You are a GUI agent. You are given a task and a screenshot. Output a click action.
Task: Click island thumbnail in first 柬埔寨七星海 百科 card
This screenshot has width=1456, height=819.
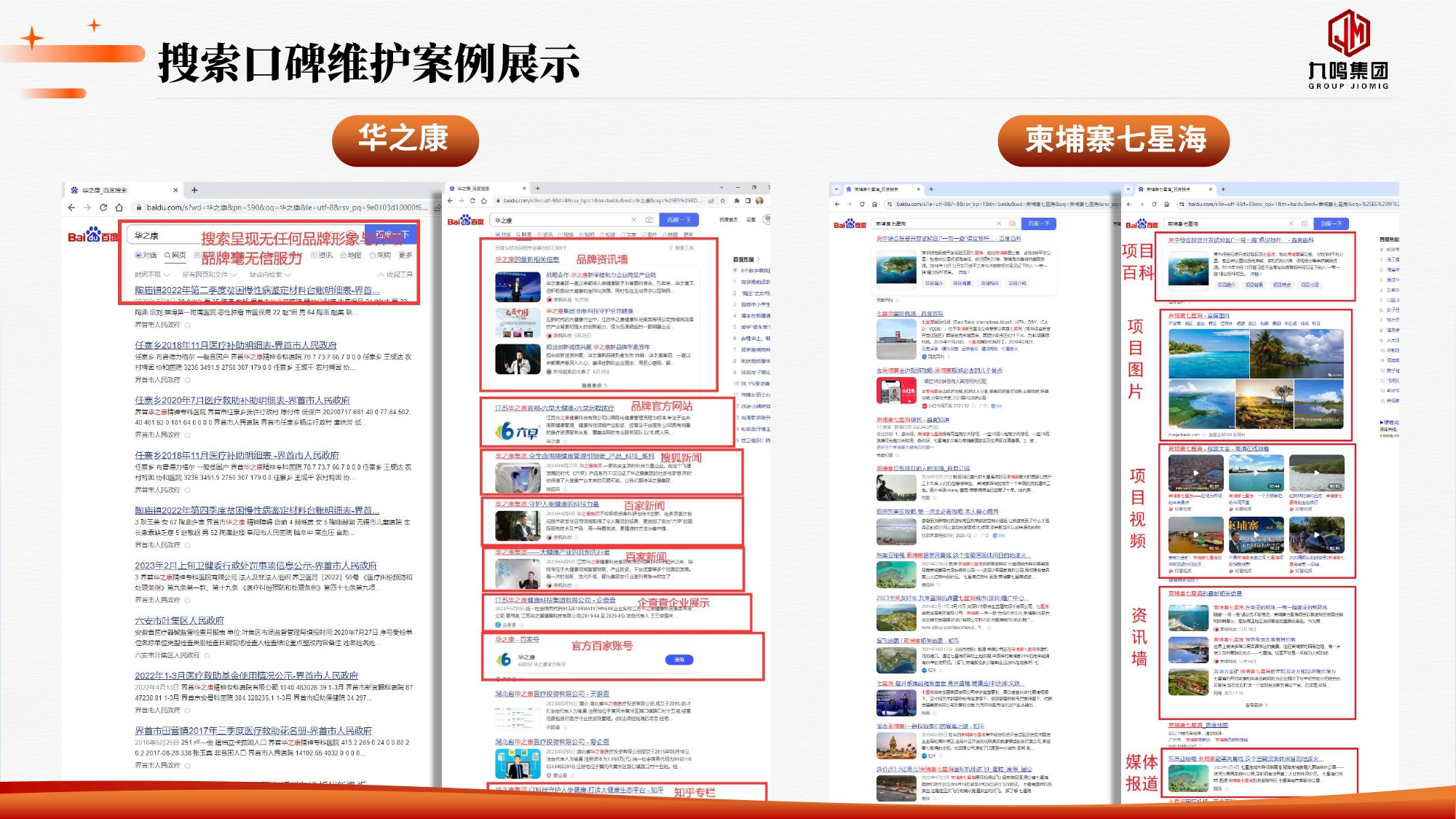click(896, 269)
